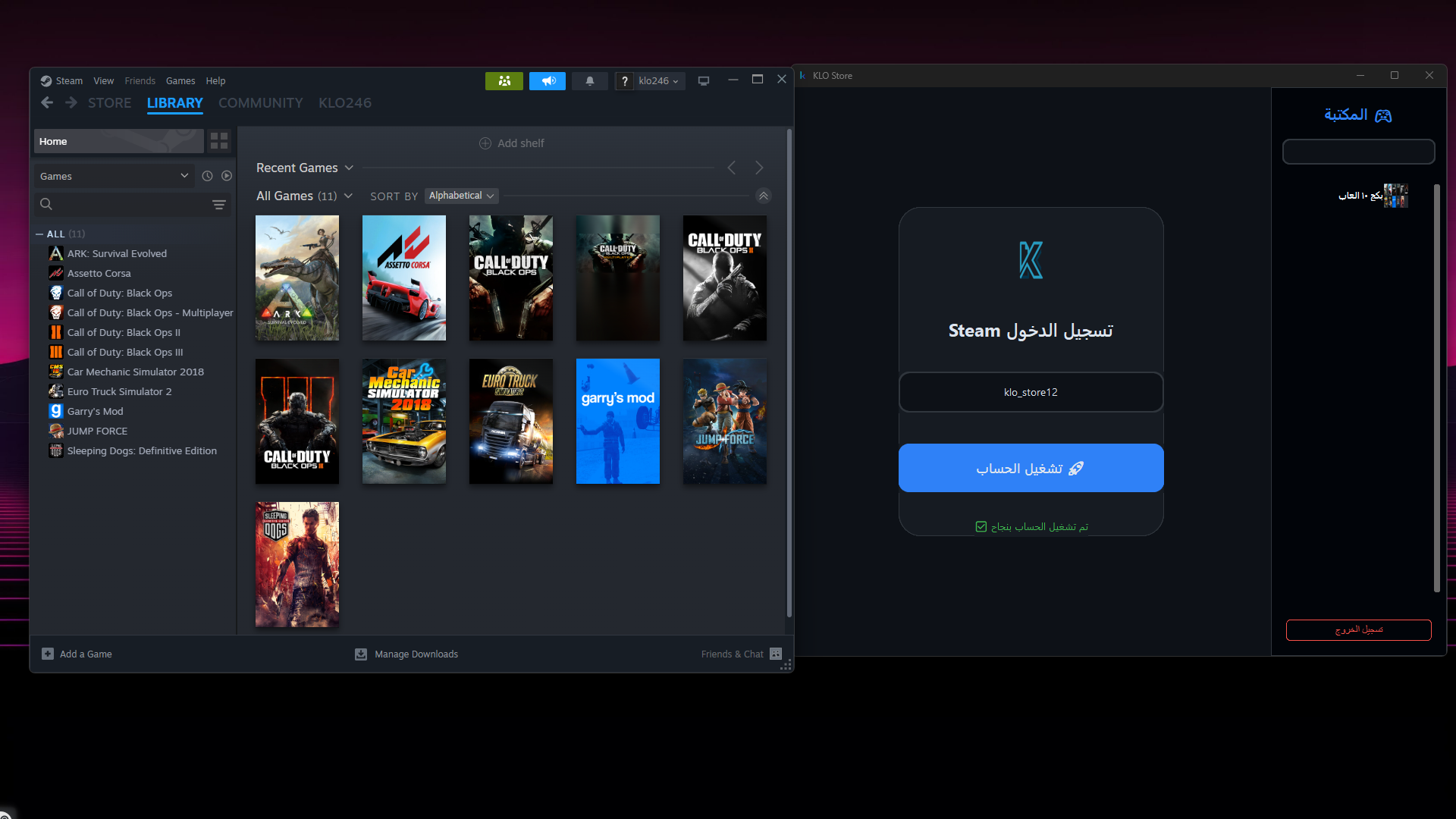Screen dimensions: 1456x819
Task: Click the Euro Truck Simulator 2 list icon
Action: click(x=56, y=391)
